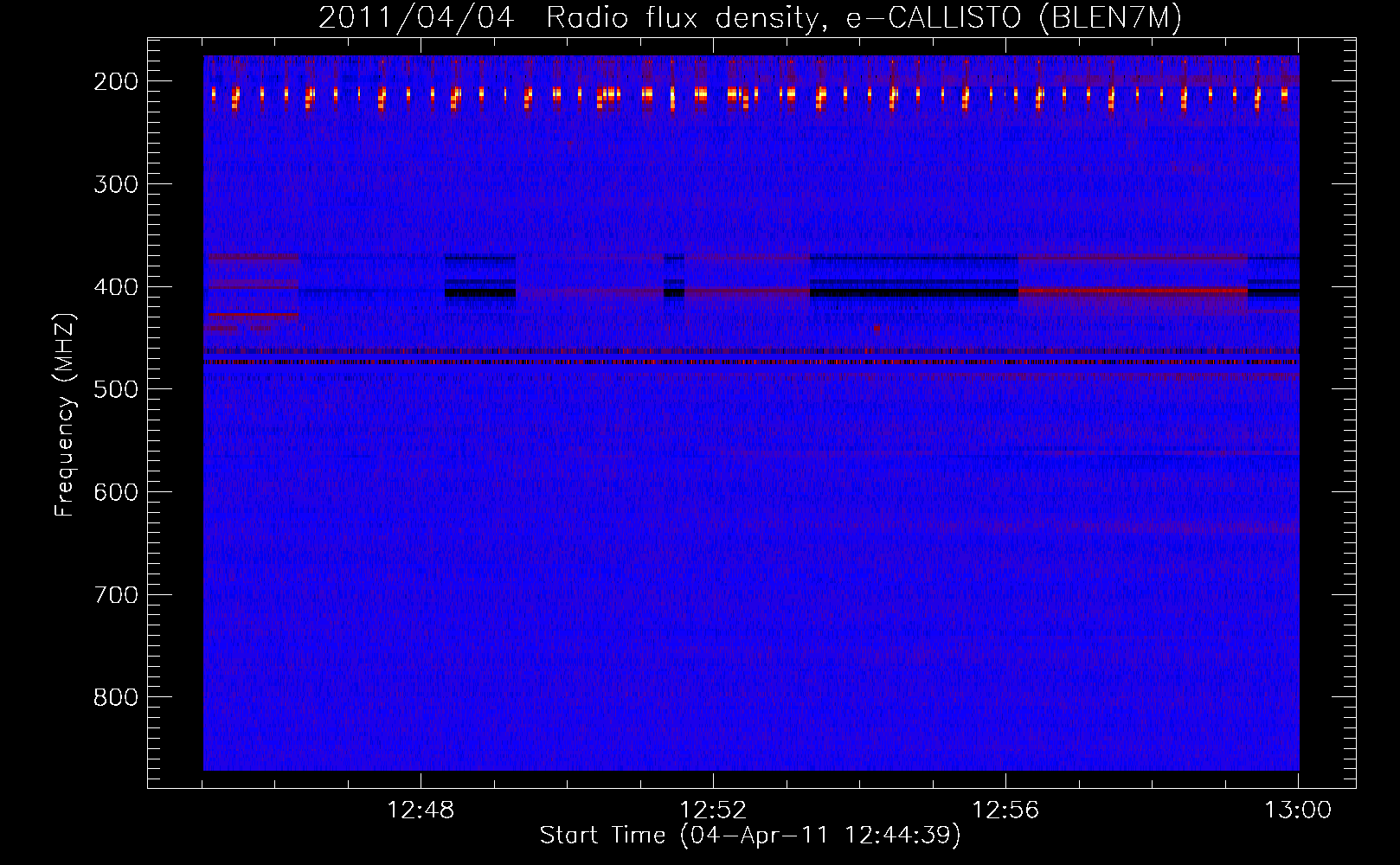1400x865 pixels.
Task: Click the 12:48 time axis label
Action: pyautogui.click(x=421, y=811)
